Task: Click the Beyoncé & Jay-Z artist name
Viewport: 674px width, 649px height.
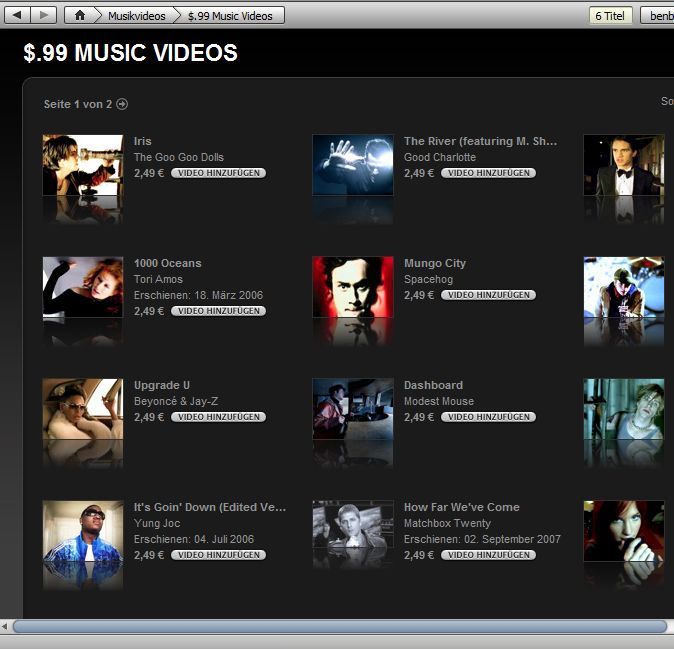Action: point(176,401)
